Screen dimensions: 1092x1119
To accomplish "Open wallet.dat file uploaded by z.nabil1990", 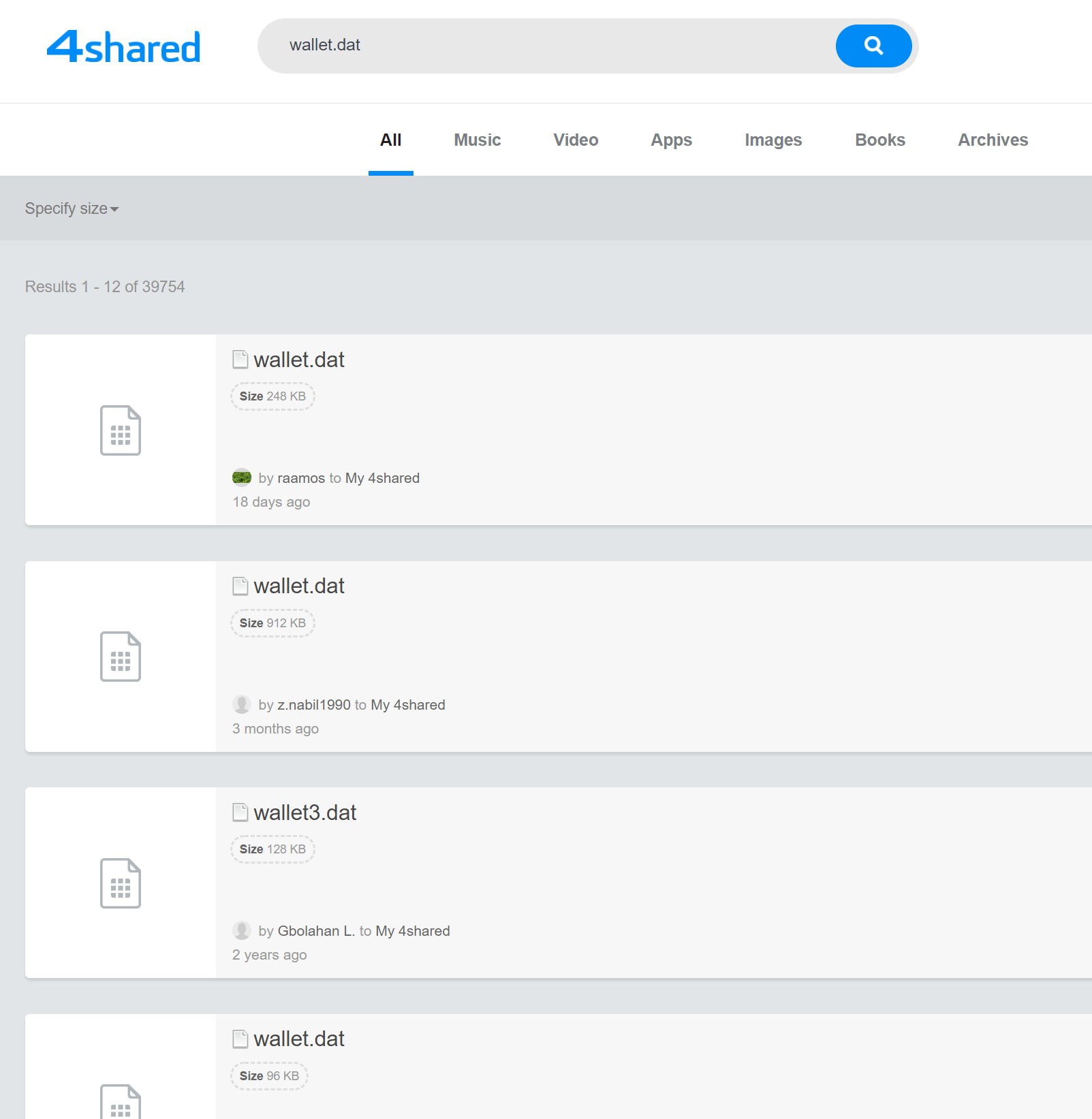I will 299,586.
